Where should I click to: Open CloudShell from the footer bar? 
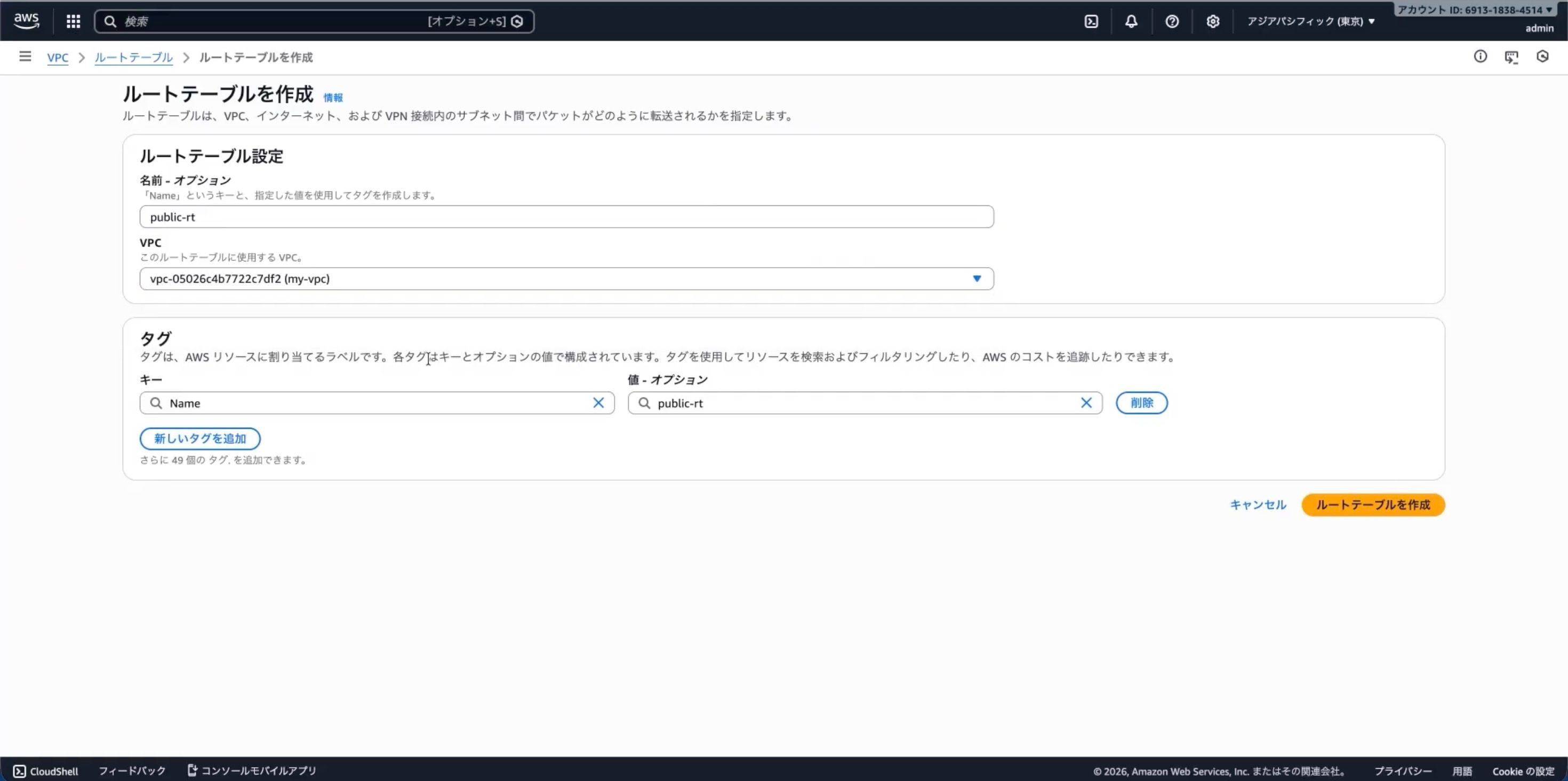pyautogui.click(x=46, y=771)
